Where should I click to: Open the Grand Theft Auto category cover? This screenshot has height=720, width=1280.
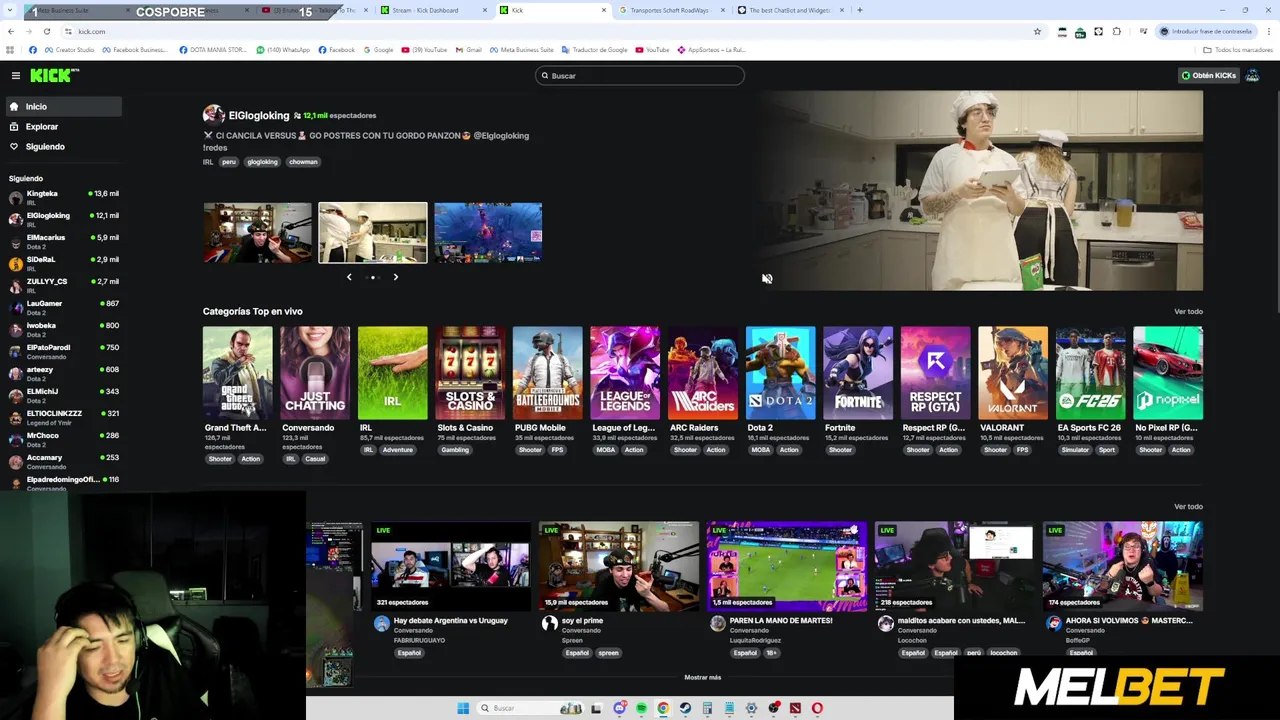click(237, 373)
